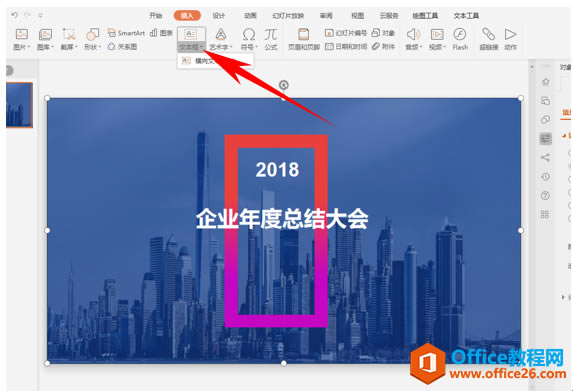
Task: Open the 绘图工具 (Drawing Tools) tab
Action: pos(425,15)
